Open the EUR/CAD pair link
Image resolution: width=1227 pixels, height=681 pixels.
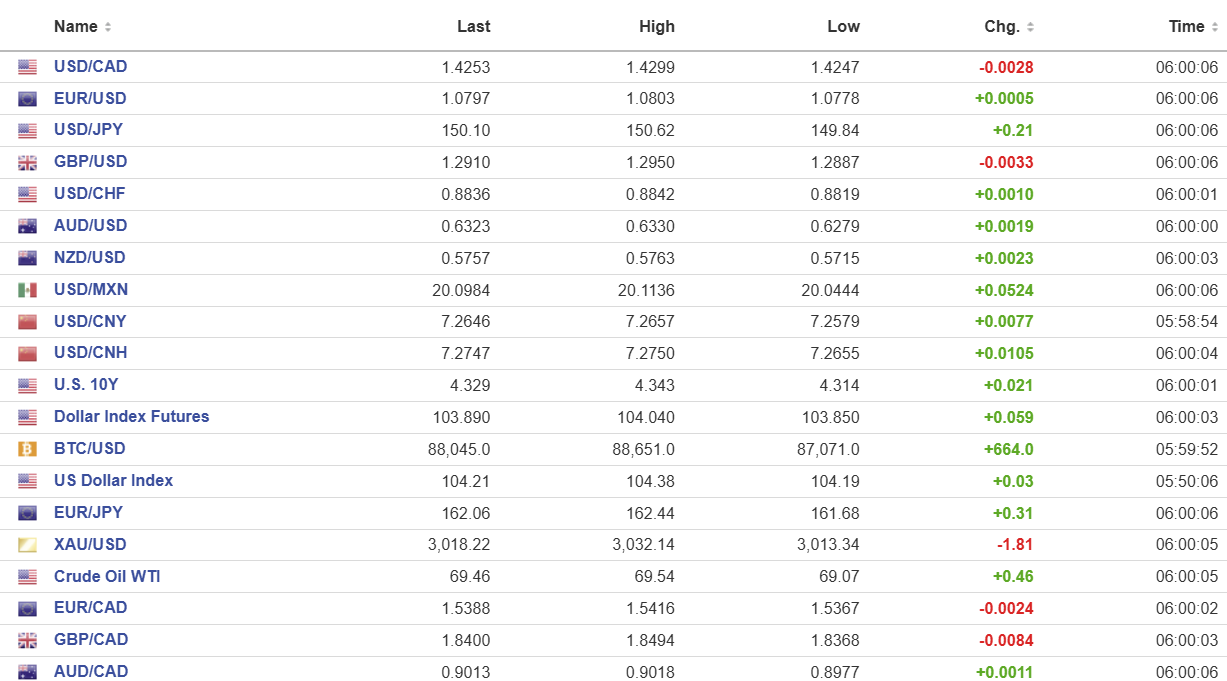point(91,608)
